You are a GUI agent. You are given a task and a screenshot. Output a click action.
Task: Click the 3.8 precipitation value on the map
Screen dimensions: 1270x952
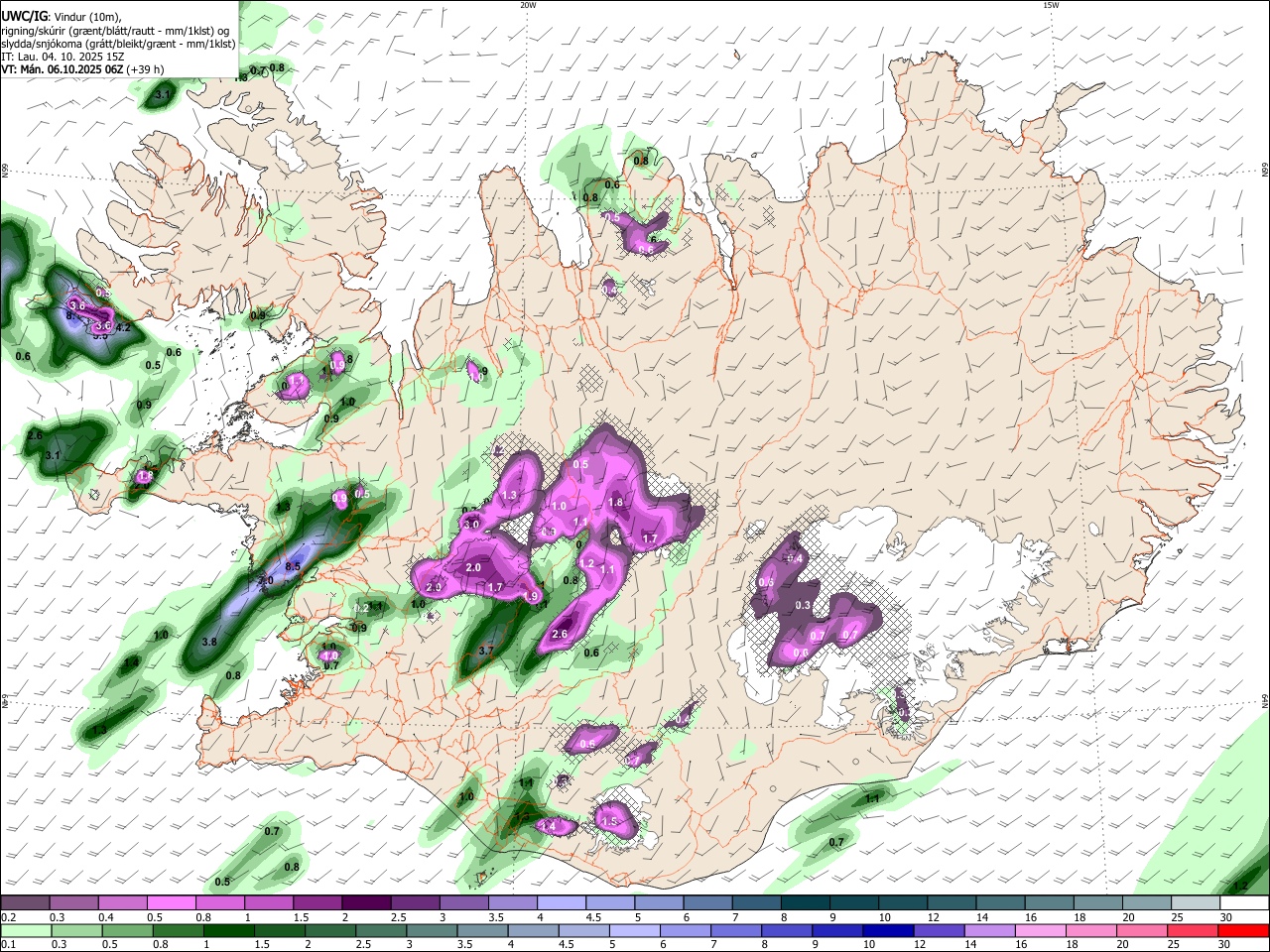coord(209,643)
